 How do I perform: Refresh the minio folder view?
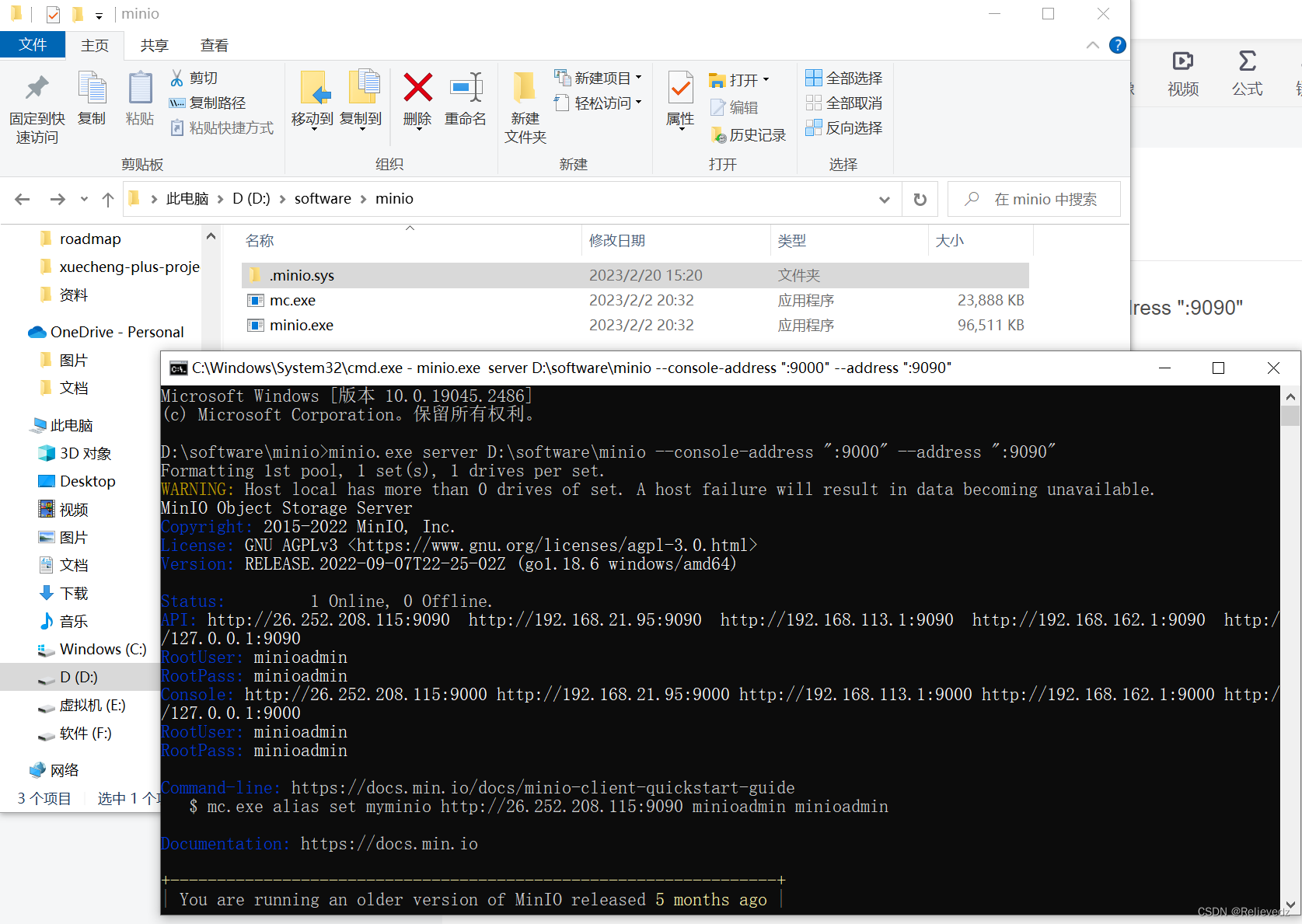920,200
